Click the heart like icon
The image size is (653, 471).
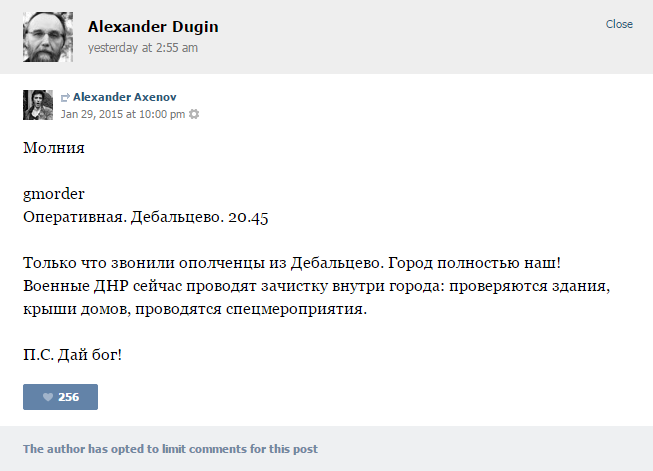(x=48, y=397)
